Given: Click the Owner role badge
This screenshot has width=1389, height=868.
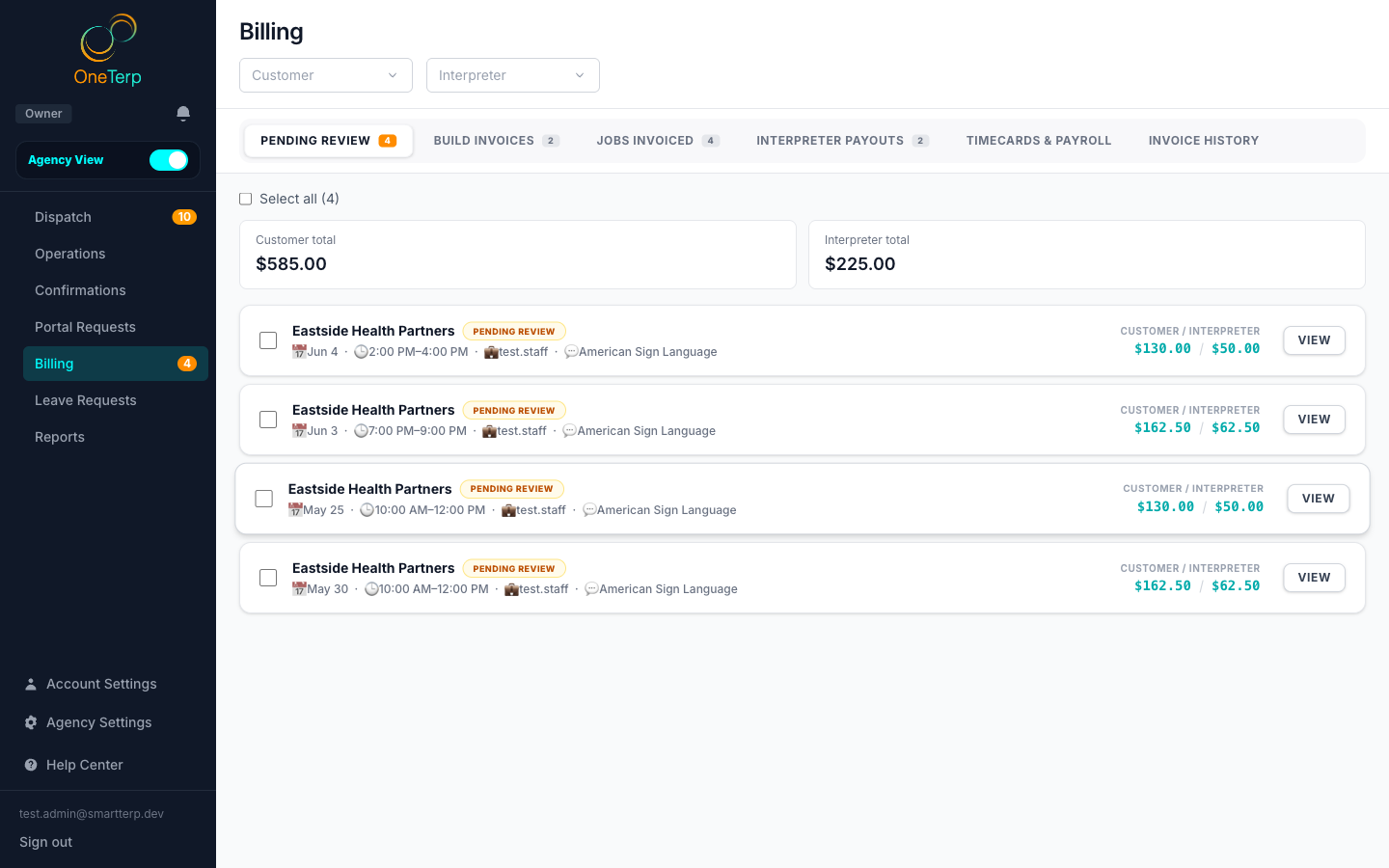Looking at the screenshot, I should pyautogui.click(x=43, y=114).
